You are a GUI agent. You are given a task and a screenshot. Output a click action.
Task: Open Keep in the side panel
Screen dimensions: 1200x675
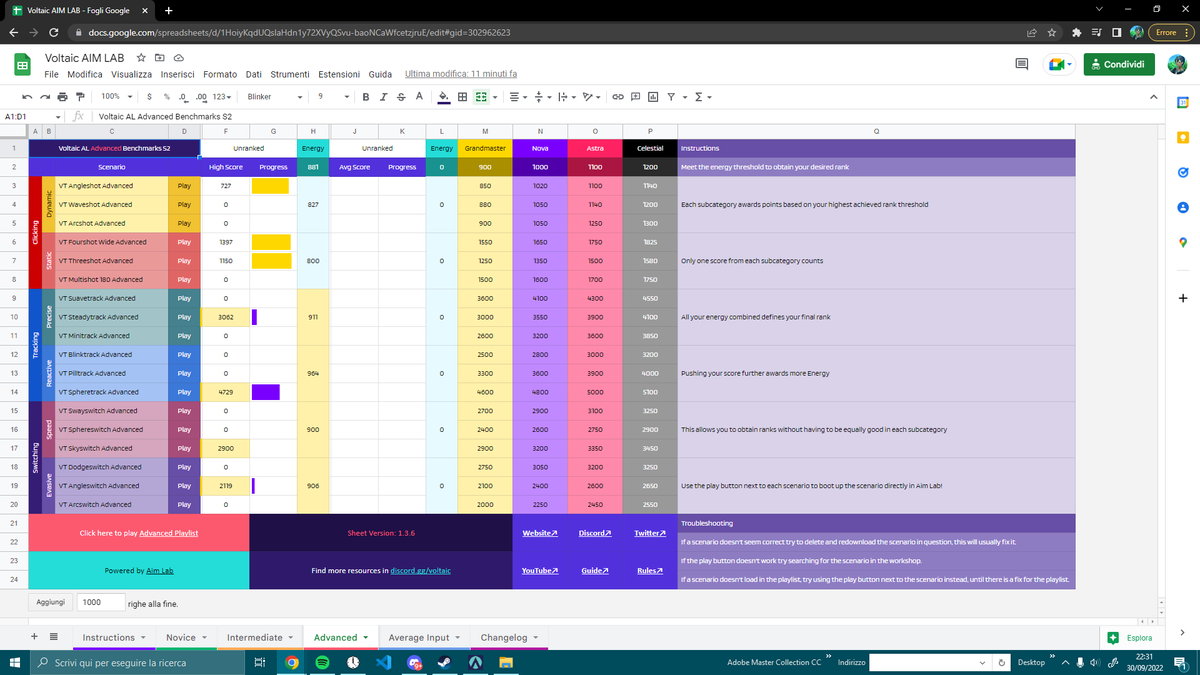pos(1182,137)
